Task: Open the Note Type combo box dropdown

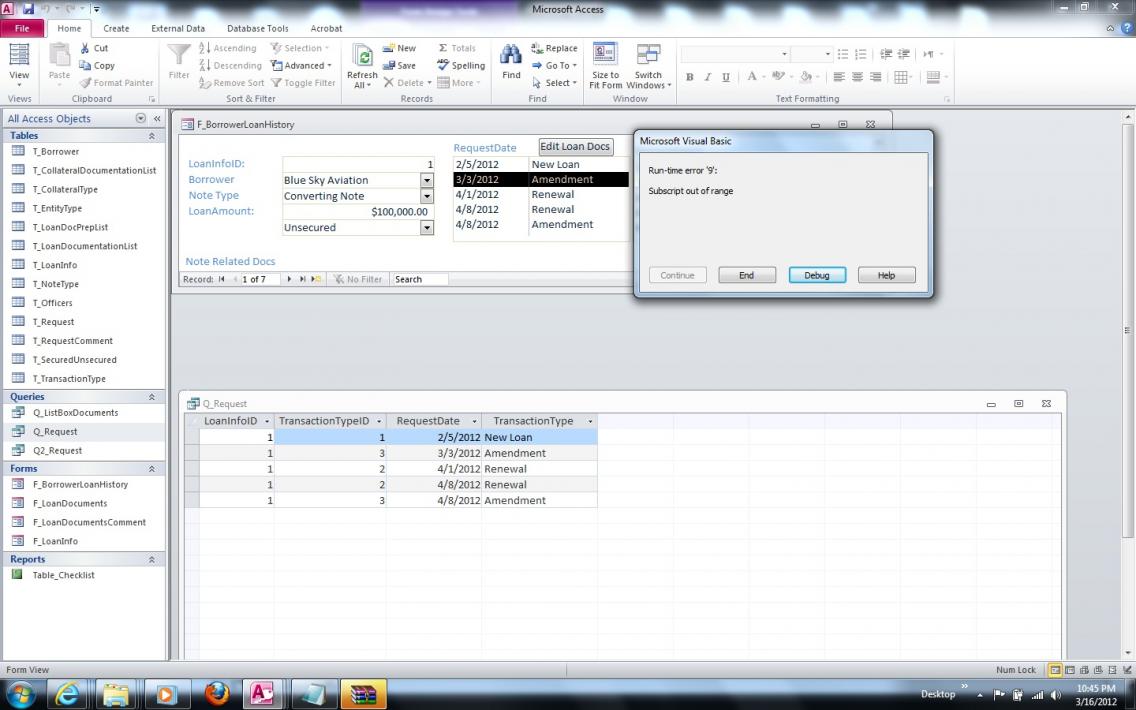Action: coord(427,196)
